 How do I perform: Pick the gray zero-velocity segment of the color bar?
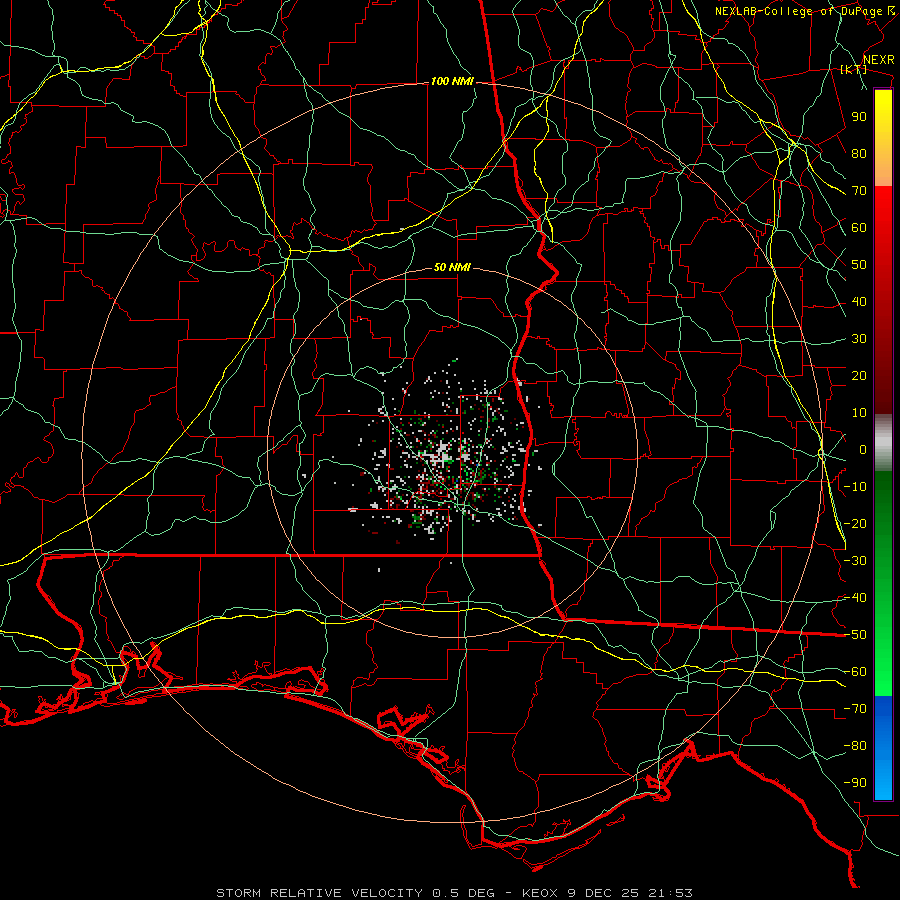point(883,443)
